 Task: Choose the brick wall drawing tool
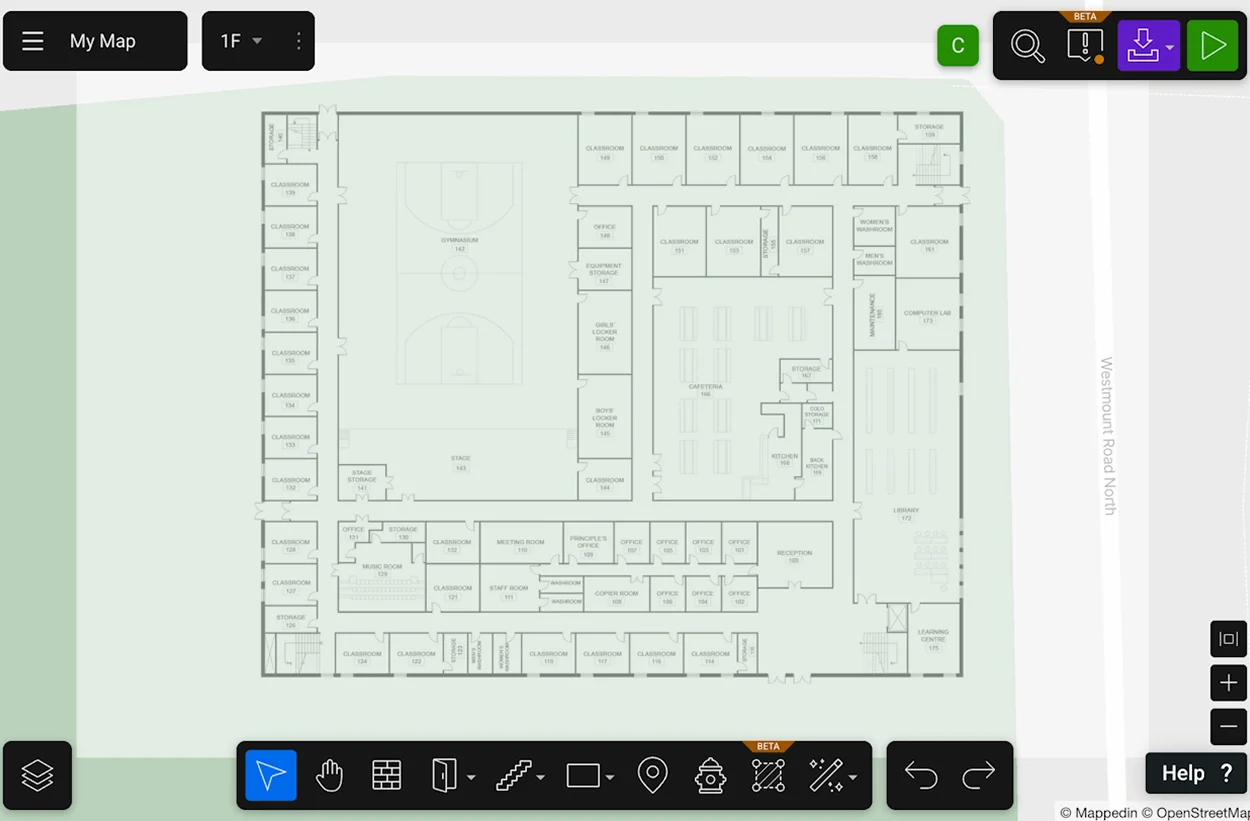pos(387,776)
